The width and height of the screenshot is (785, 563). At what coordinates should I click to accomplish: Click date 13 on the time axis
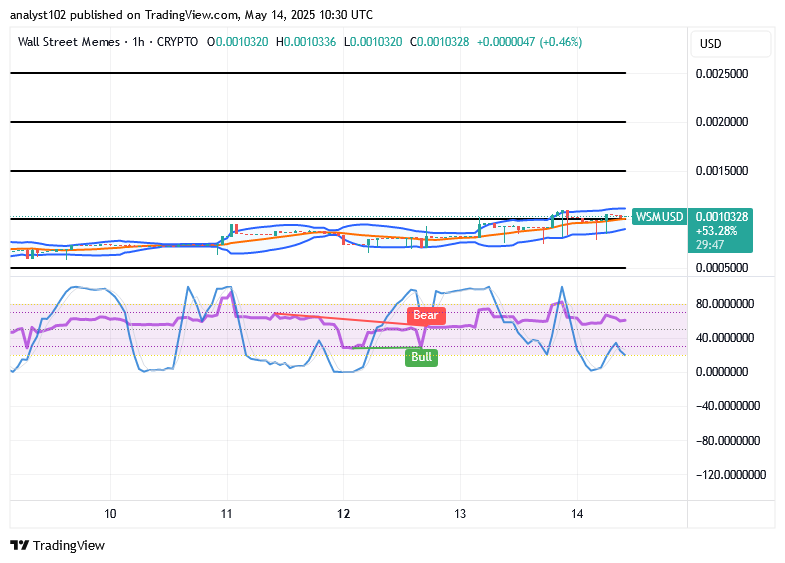460,514
